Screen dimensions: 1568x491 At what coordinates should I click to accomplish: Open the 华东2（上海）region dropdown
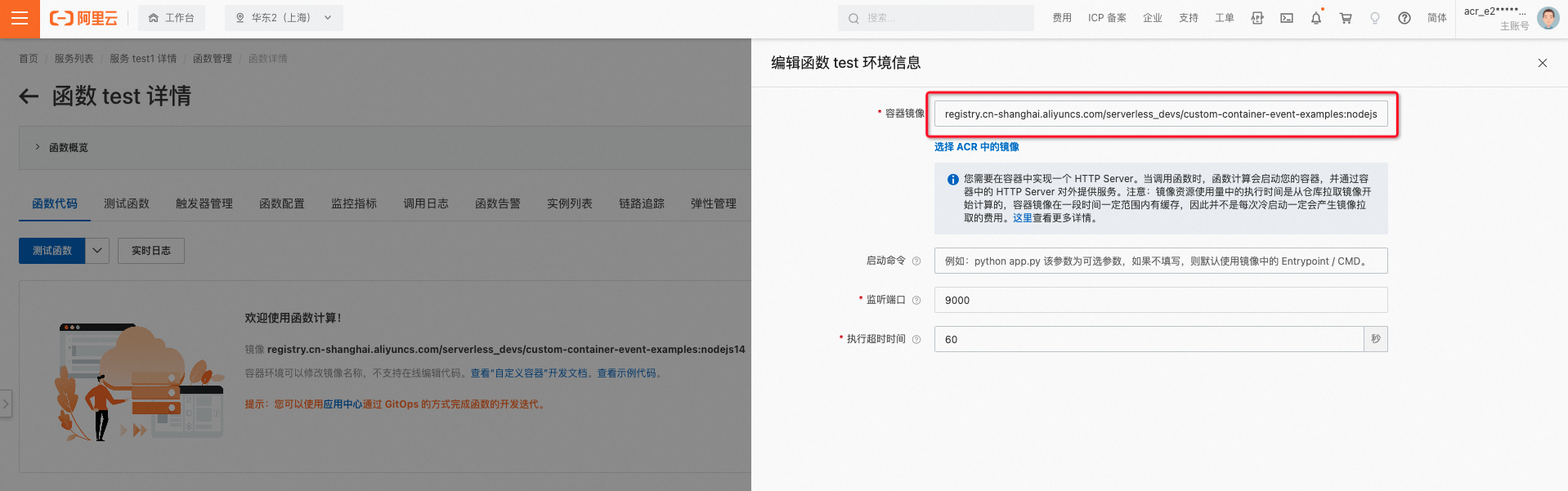[284, 18]
